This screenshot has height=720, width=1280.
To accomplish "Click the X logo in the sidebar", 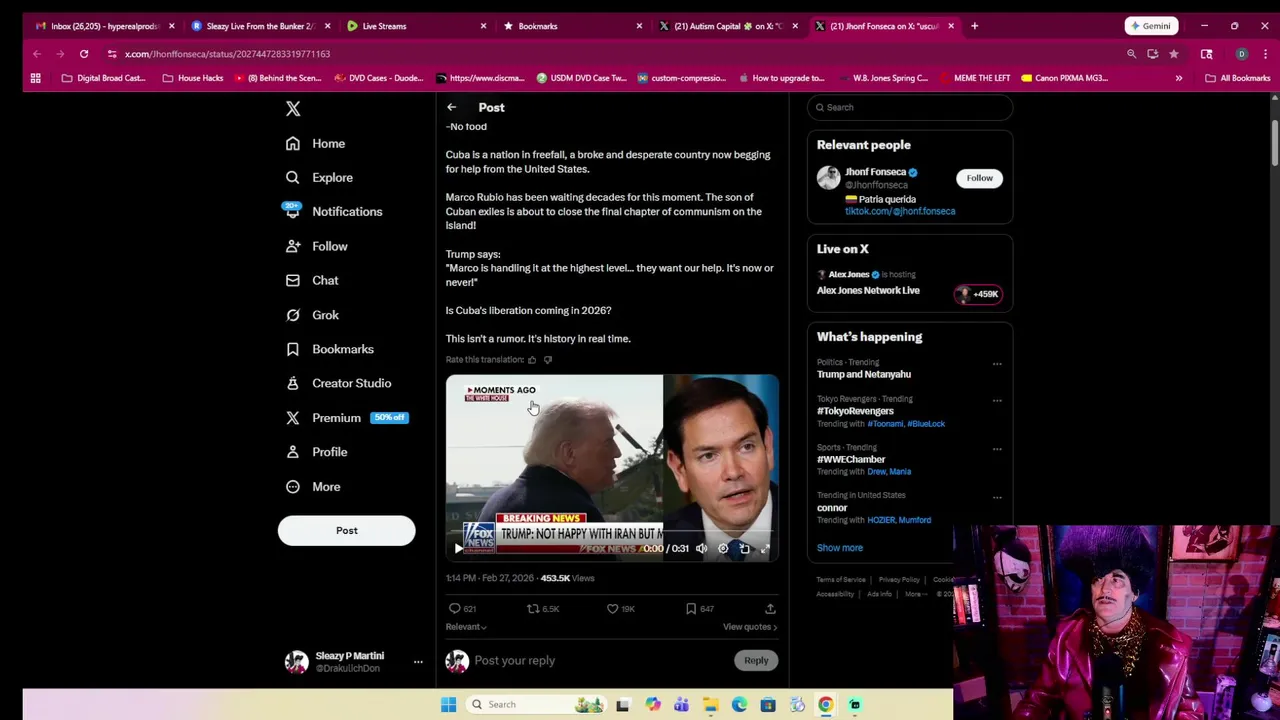I will pyautogui.click(x=293, y=108).
